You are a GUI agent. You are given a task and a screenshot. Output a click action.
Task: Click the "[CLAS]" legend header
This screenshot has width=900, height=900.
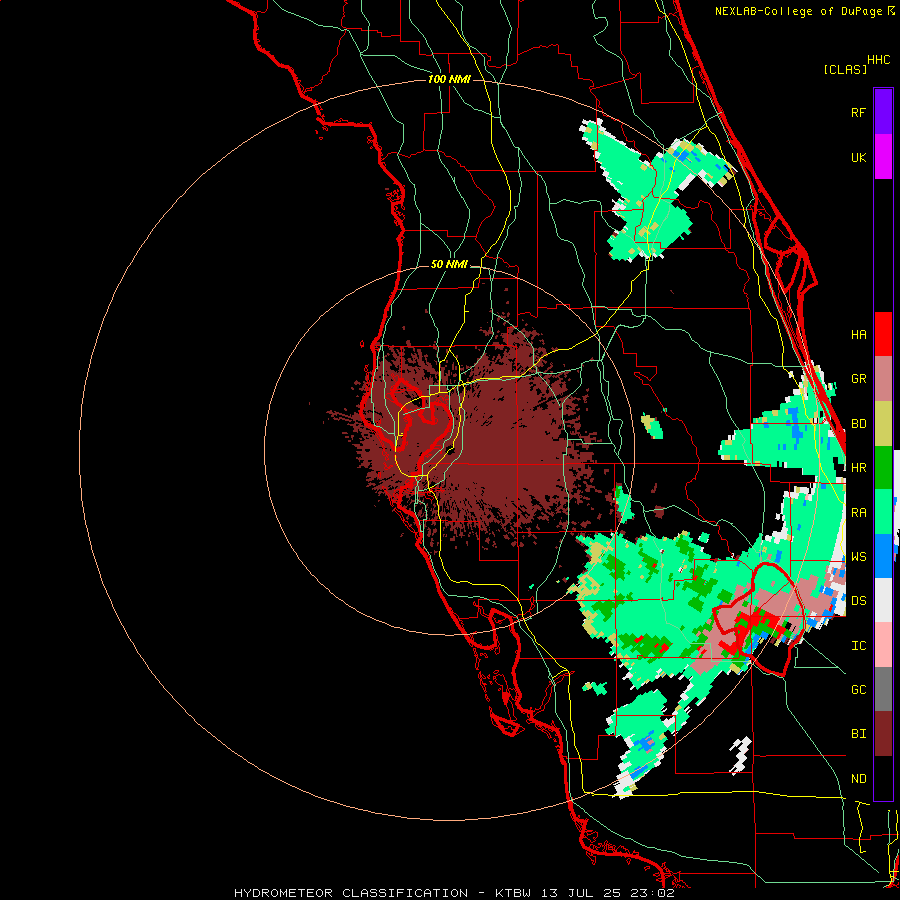point(845,69)
